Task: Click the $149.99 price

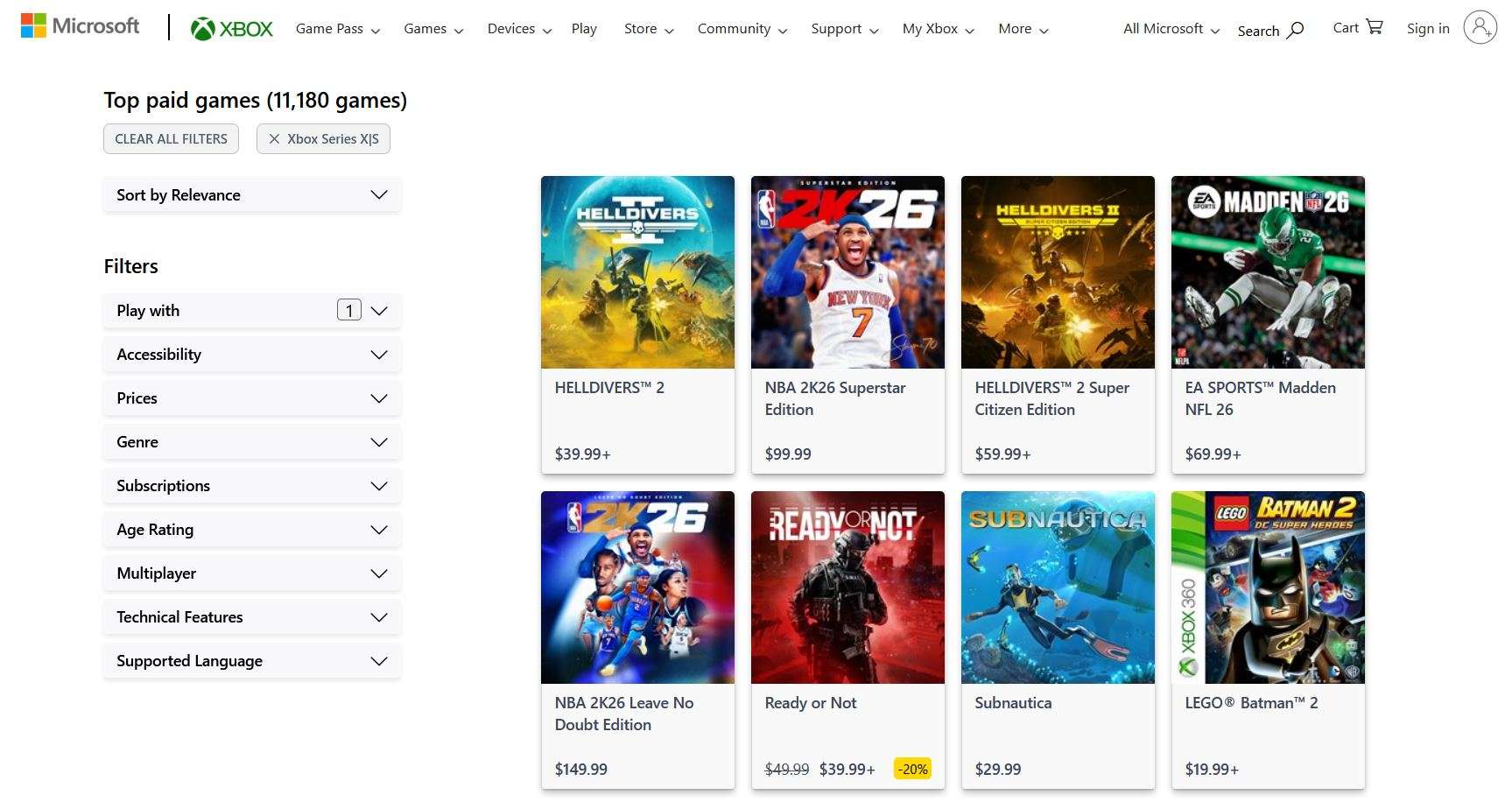Action: [x=580, y=769]
